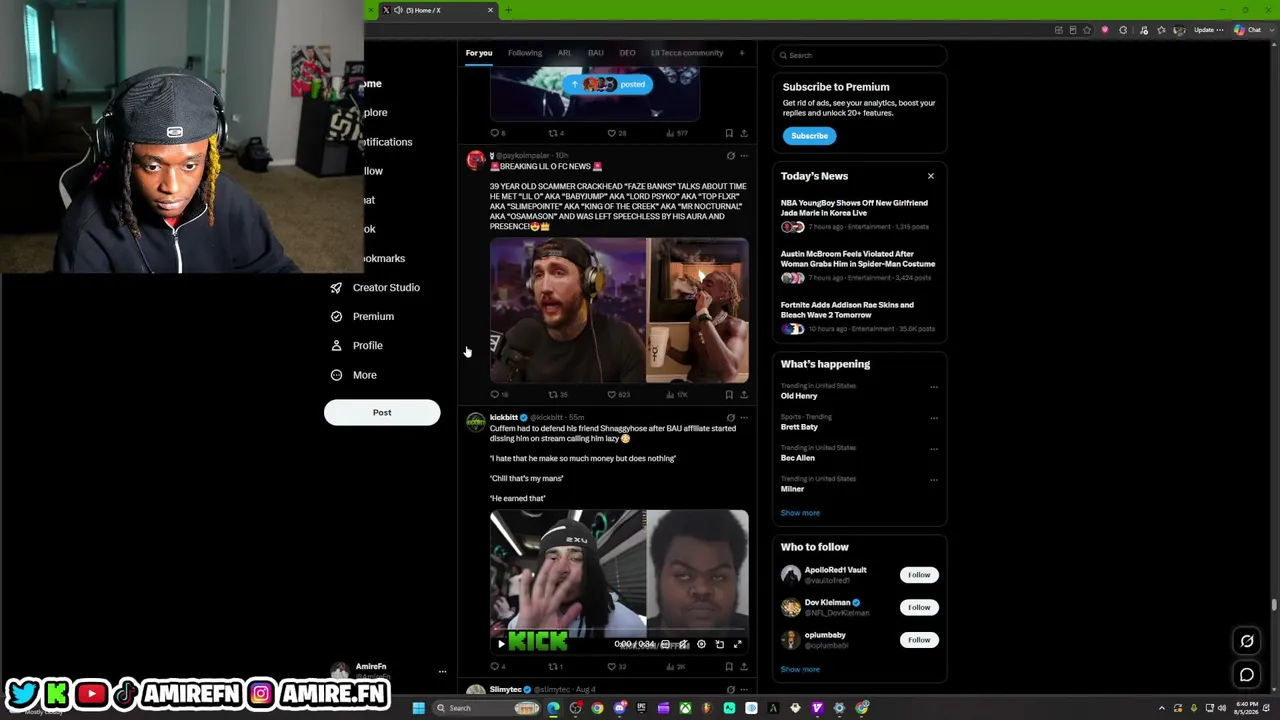Open the floating Messages chat button
Image resolution: width=1280 pixels, height=720 pixels.
click(1247, 675)
